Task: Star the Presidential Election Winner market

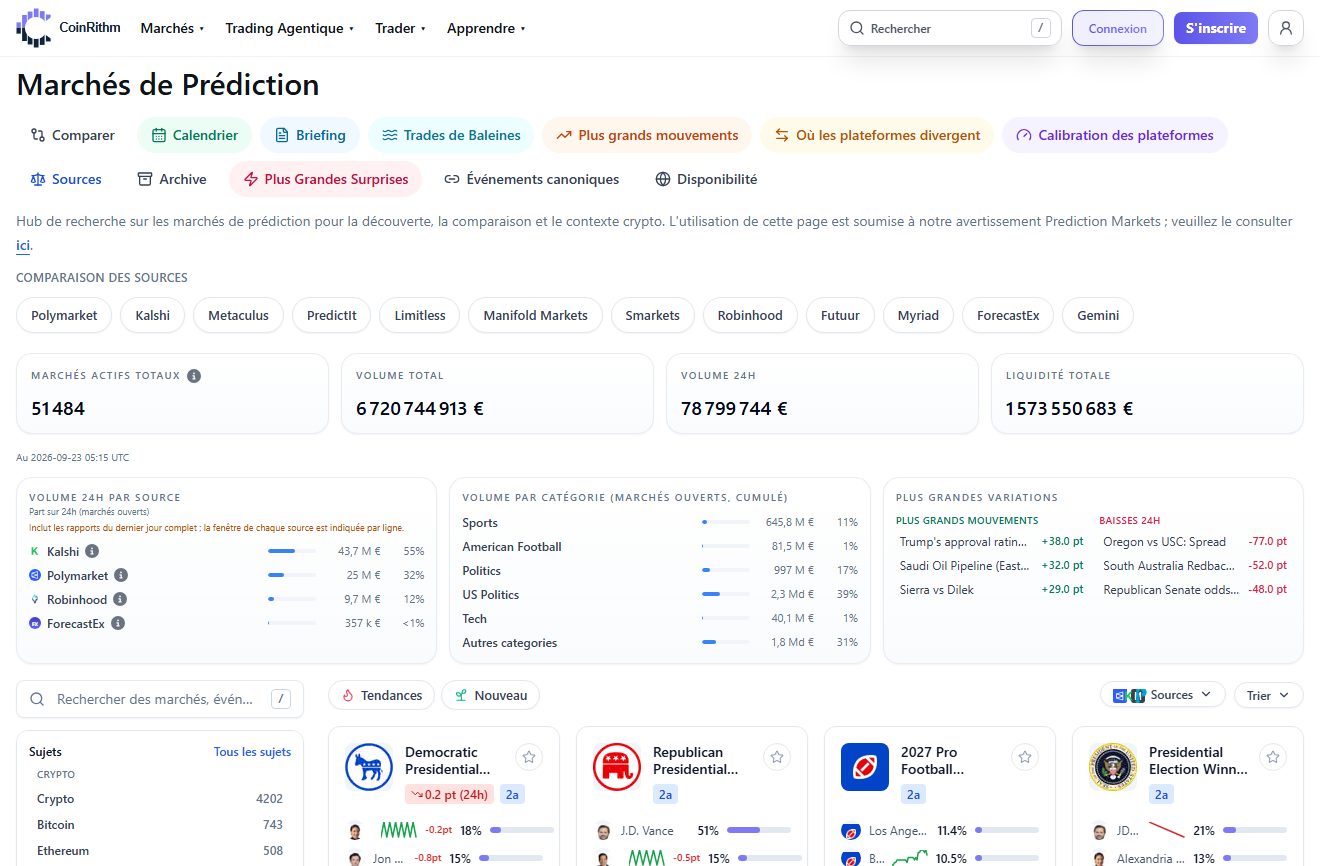Action: [x=1273, y=757]
